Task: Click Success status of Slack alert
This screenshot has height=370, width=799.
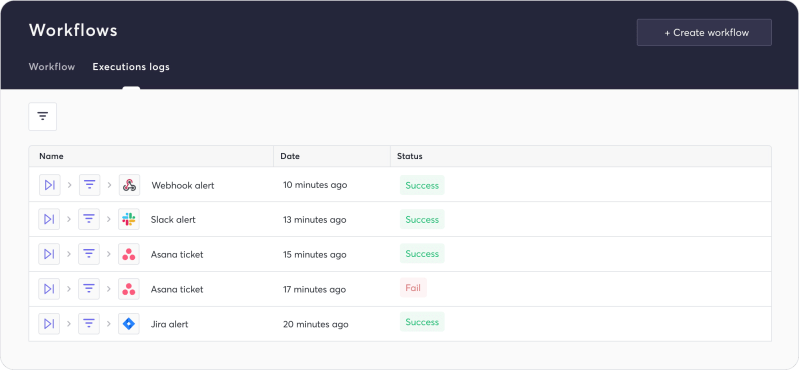Action: click(422, 220)
